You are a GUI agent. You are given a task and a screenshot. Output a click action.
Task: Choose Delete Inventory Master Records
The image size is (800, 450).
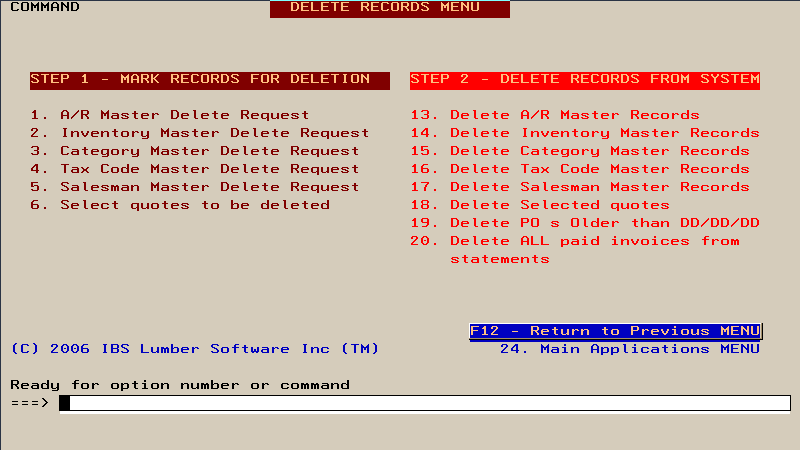pos(585,133)
